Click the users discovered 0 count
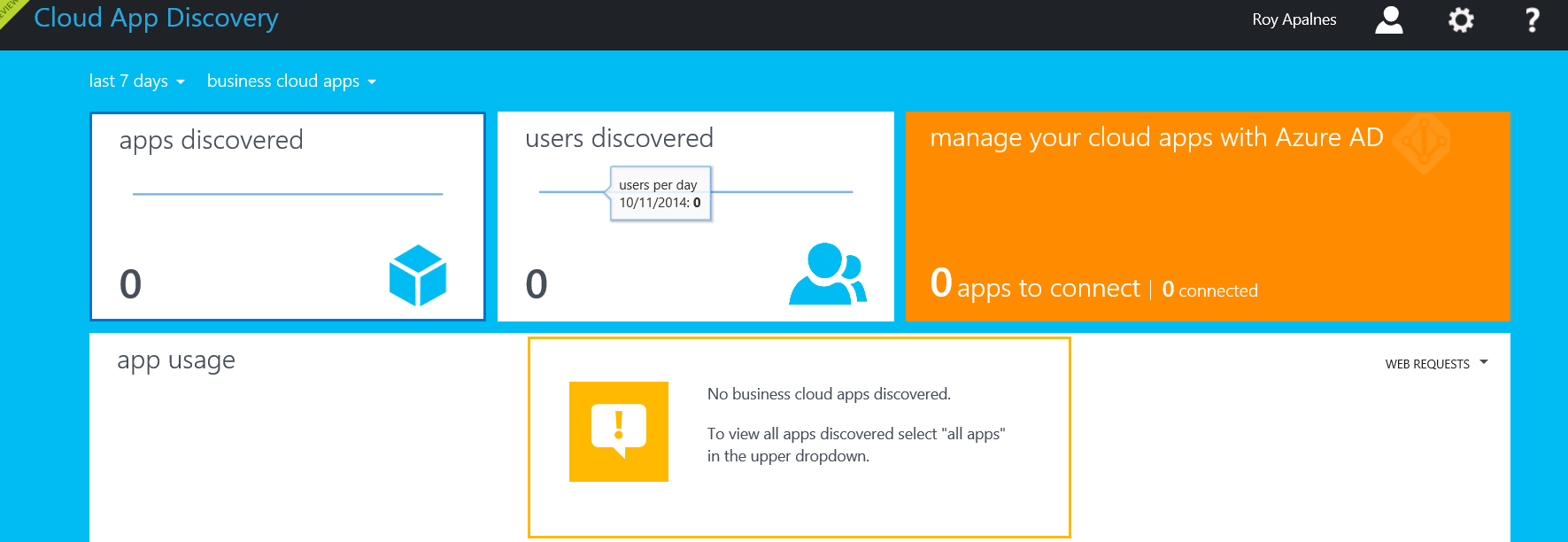This screenshot has width=1568, height=542. [537, 284]
